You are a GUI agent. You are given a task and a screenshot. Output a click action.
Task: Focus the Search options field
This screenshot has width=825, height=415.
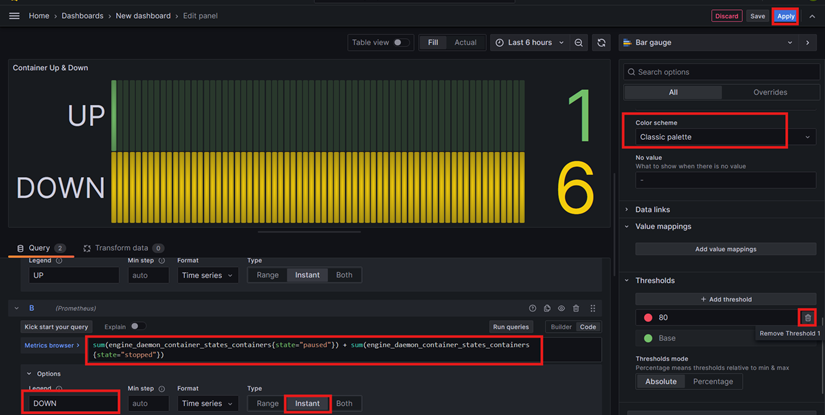(721, 72)
